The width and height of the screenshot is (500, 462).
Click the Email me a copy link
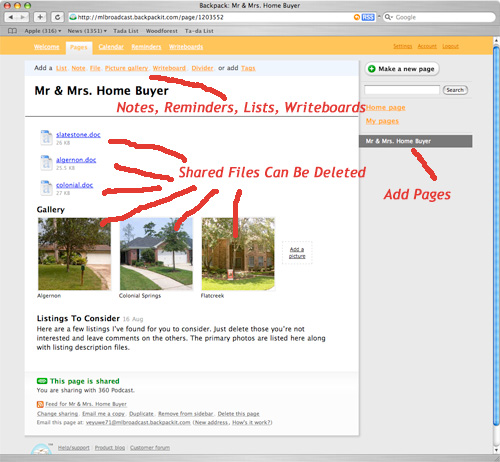[x=103, y=413]
